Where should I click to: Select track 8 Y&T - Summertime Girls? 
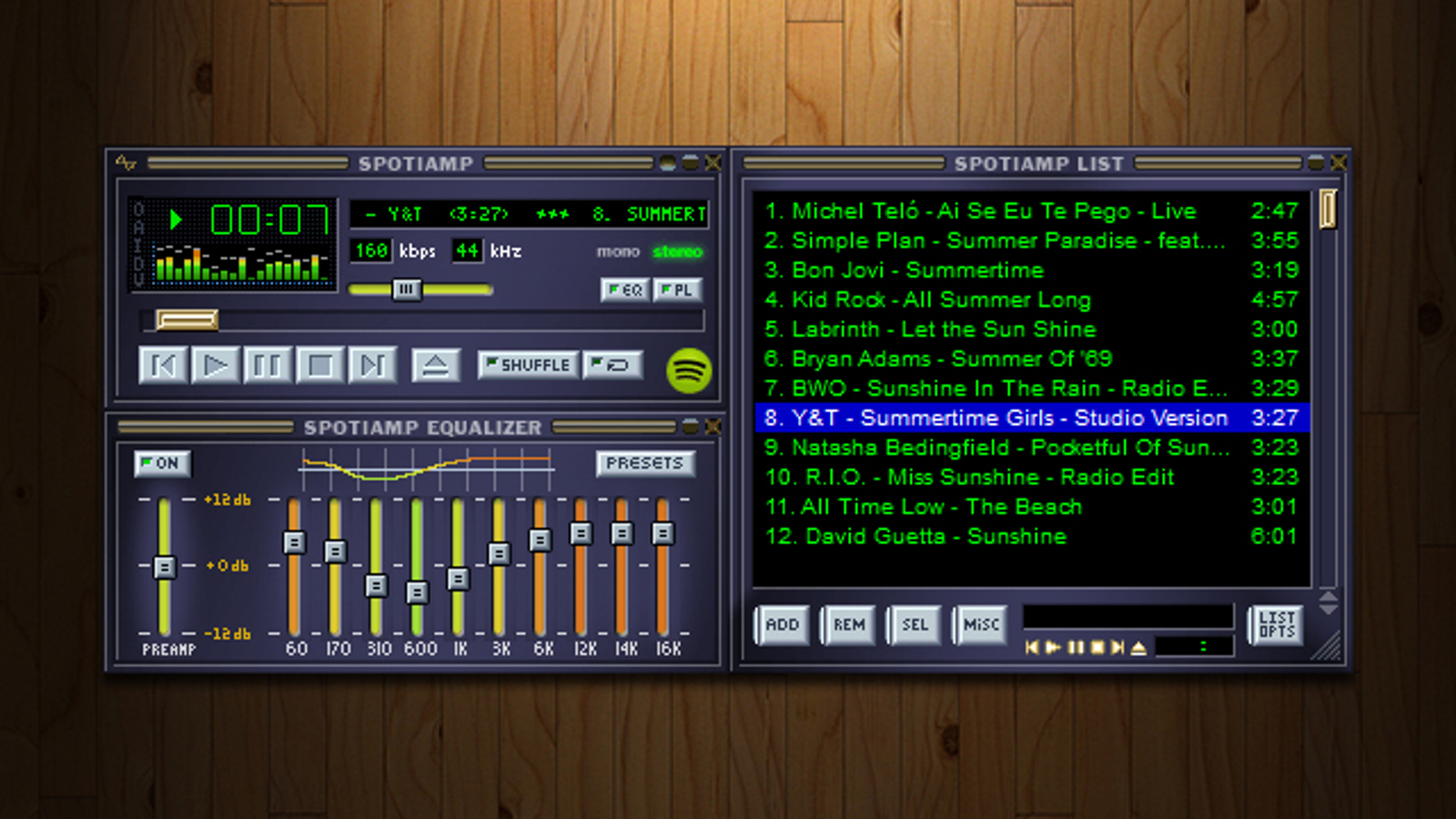click(x=1032, y=418)
